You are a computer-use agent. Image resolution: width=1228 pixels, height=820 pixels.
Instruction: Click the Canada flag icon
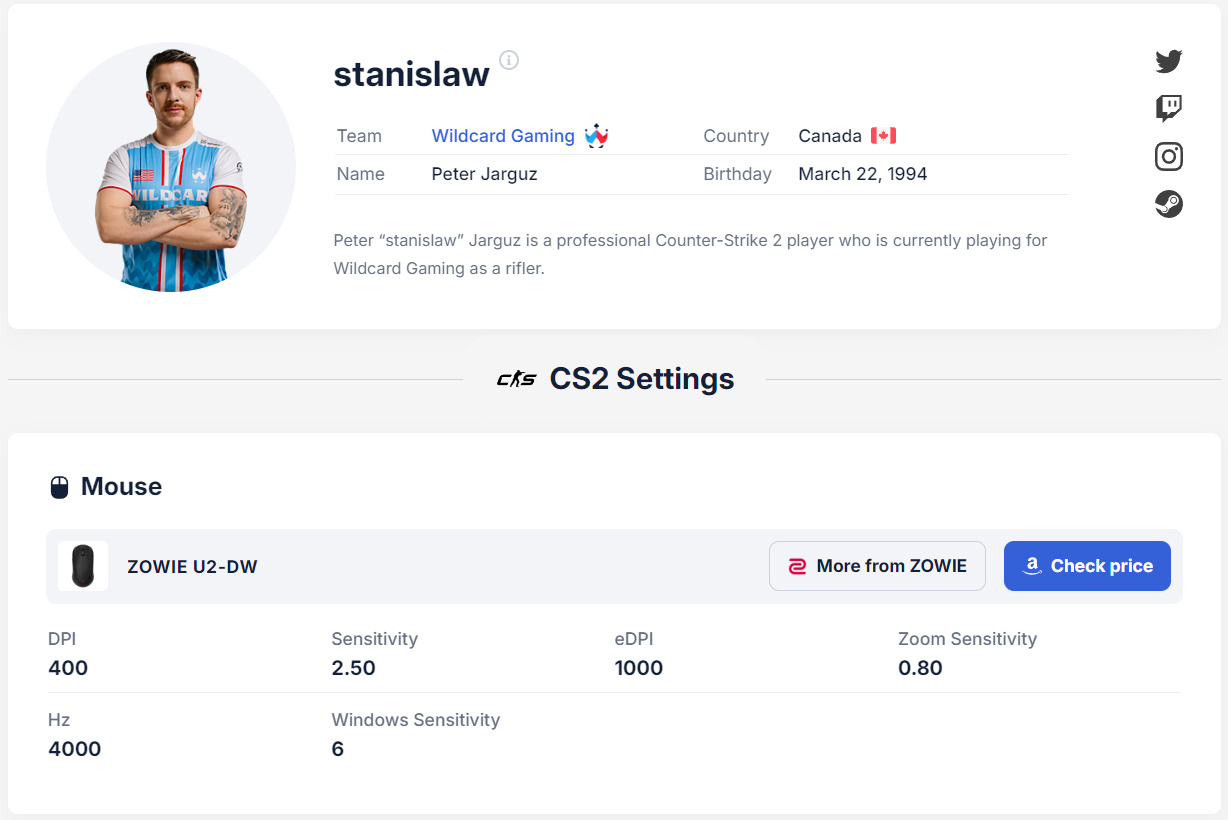click(883, 136)
